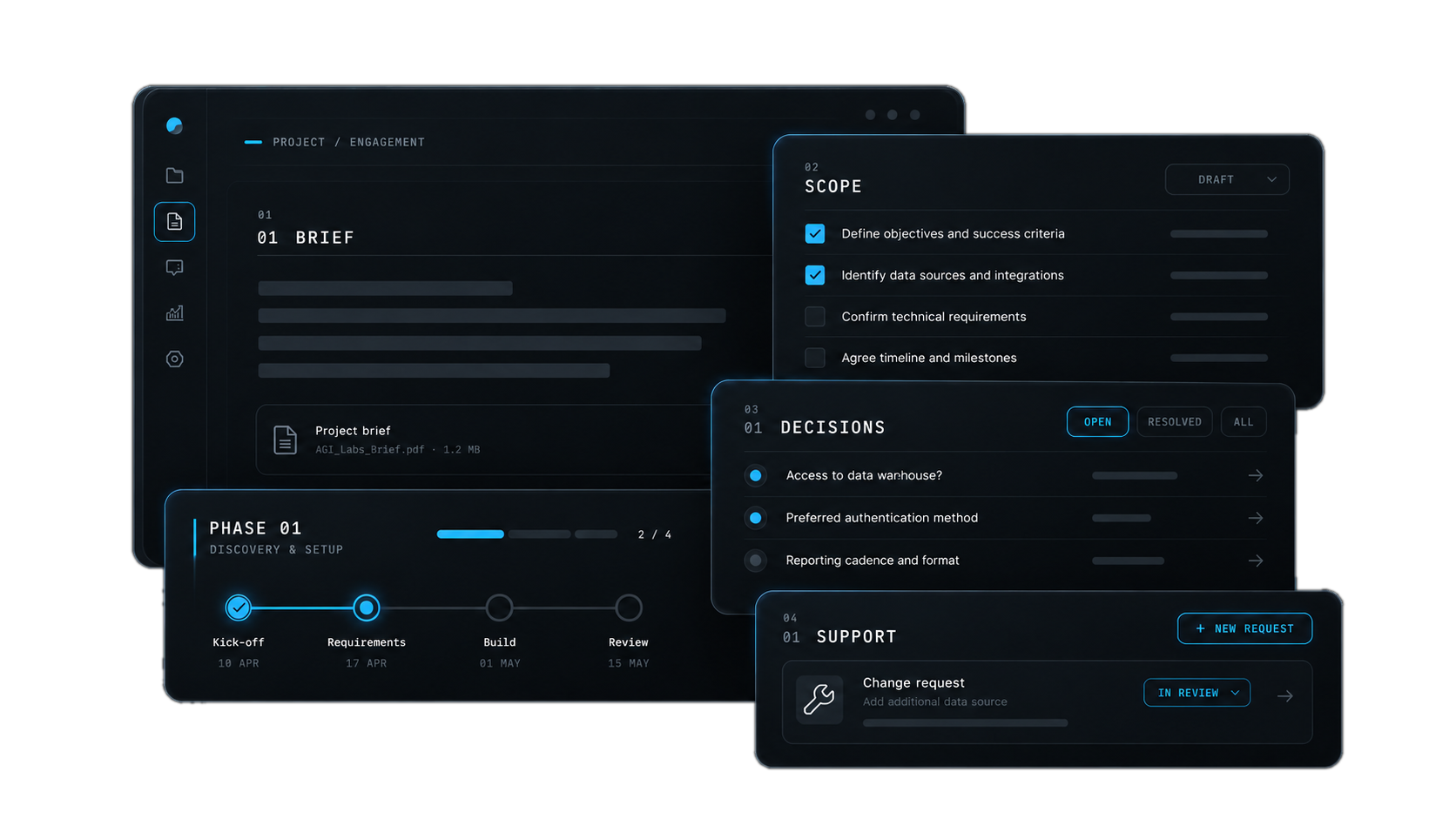Click the DISCOVERY & SETUP subtitle
Image resolution: width=1456 pixels, height=819 pixels.
(x=276, y=550)
